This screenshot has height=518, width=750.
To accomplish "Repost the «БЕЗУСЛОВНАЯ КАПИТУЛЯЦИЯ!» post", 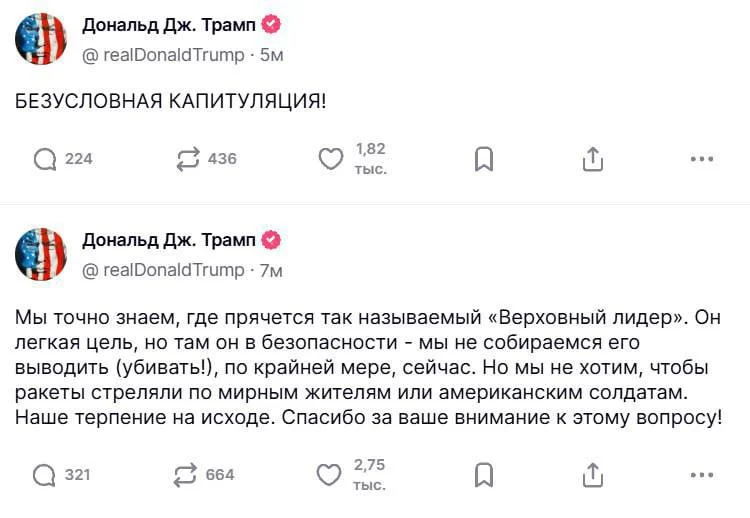I will 188,159.
